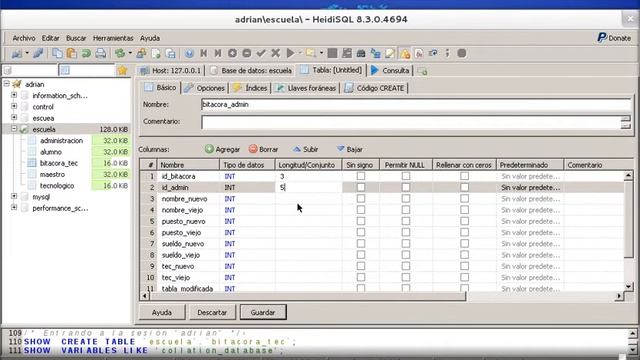The height and width of the screenshot is (360, 640).
Task: Click the binoculars find toolbar icon
Action: tap(361, 53)
